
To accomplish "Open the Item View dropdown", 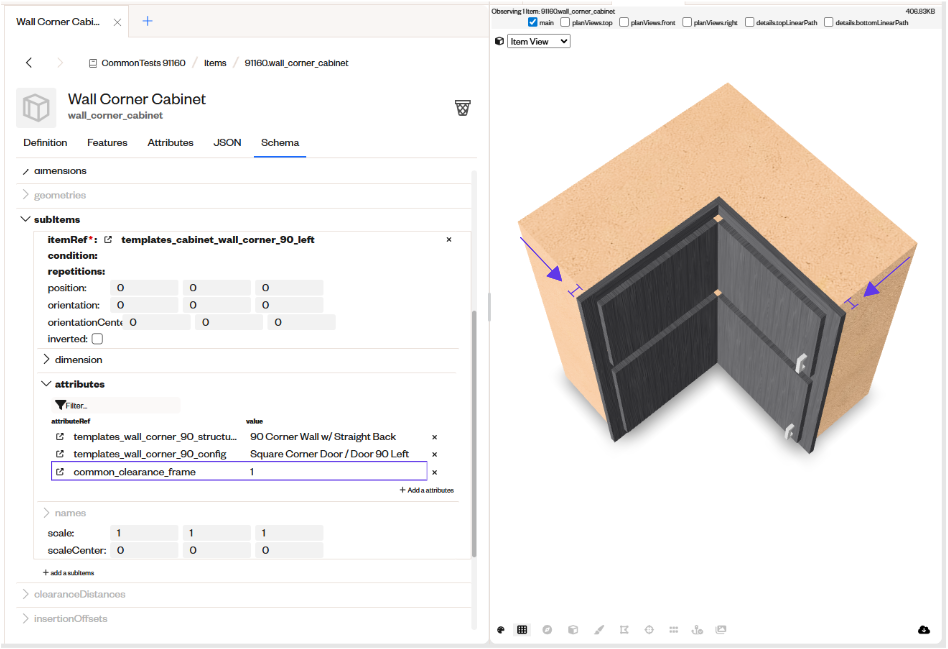I will pyautogui.click(x=539, y=41).
